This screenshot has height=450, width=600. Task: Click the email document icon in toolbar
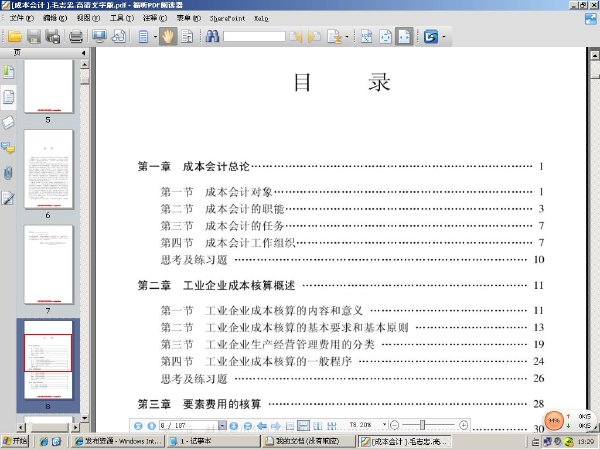point(119,37)
